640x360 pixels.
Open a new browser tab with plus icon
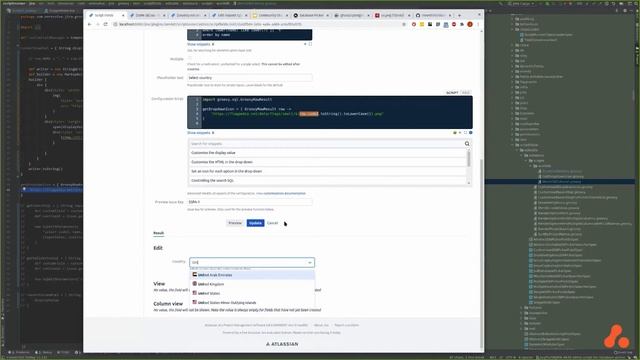tap(459, 16)
